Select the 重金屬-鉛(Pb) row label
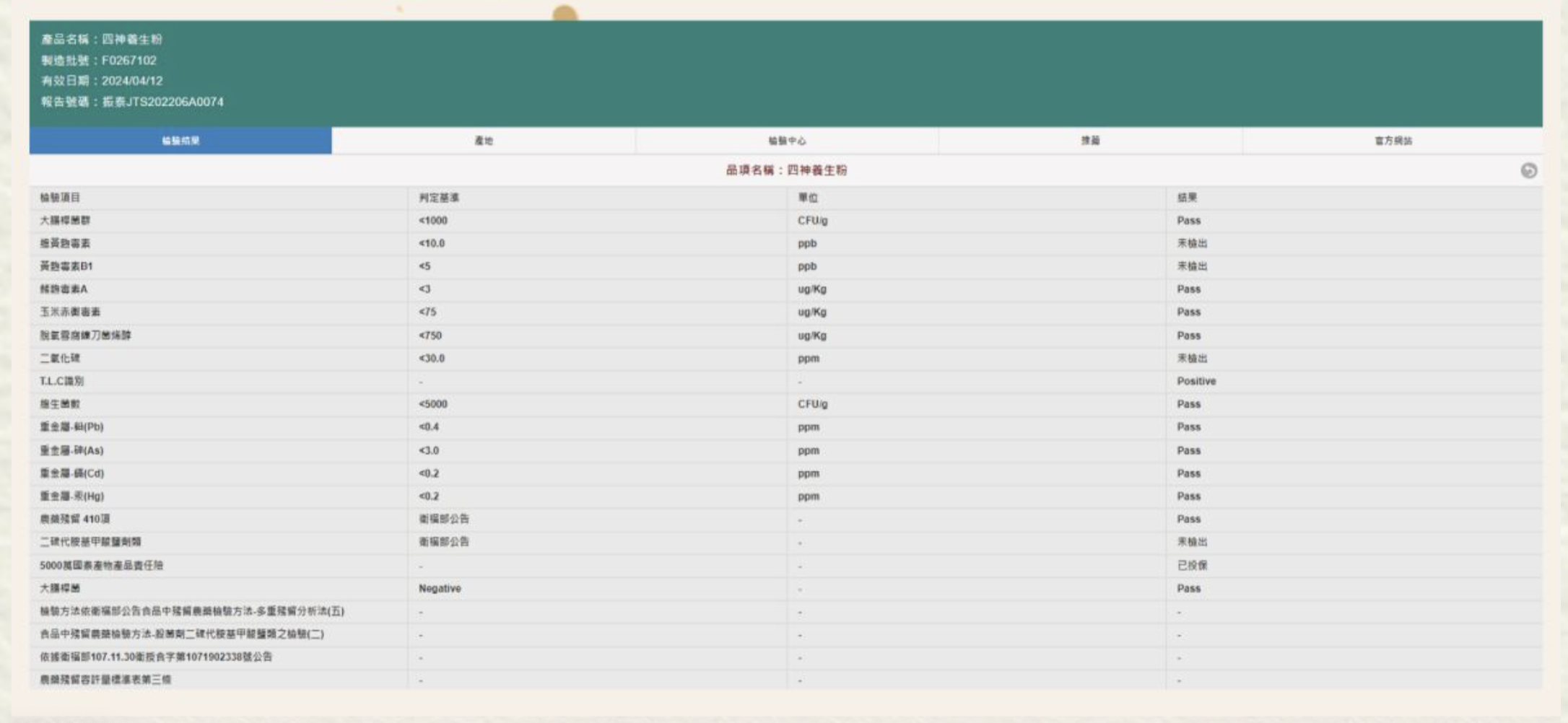The height and width of the screenshot is (723, 1568). pos(71,427)
